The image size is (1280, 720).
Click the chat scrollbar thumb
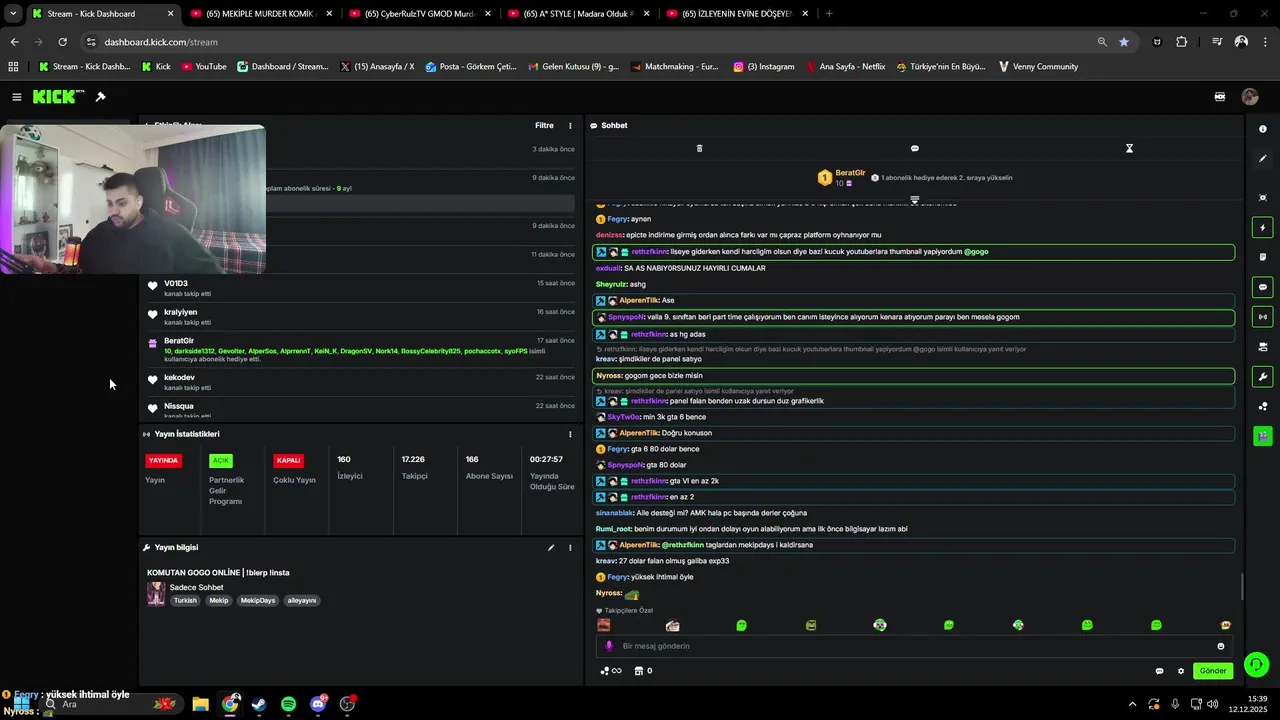[x=1242, y=587]
